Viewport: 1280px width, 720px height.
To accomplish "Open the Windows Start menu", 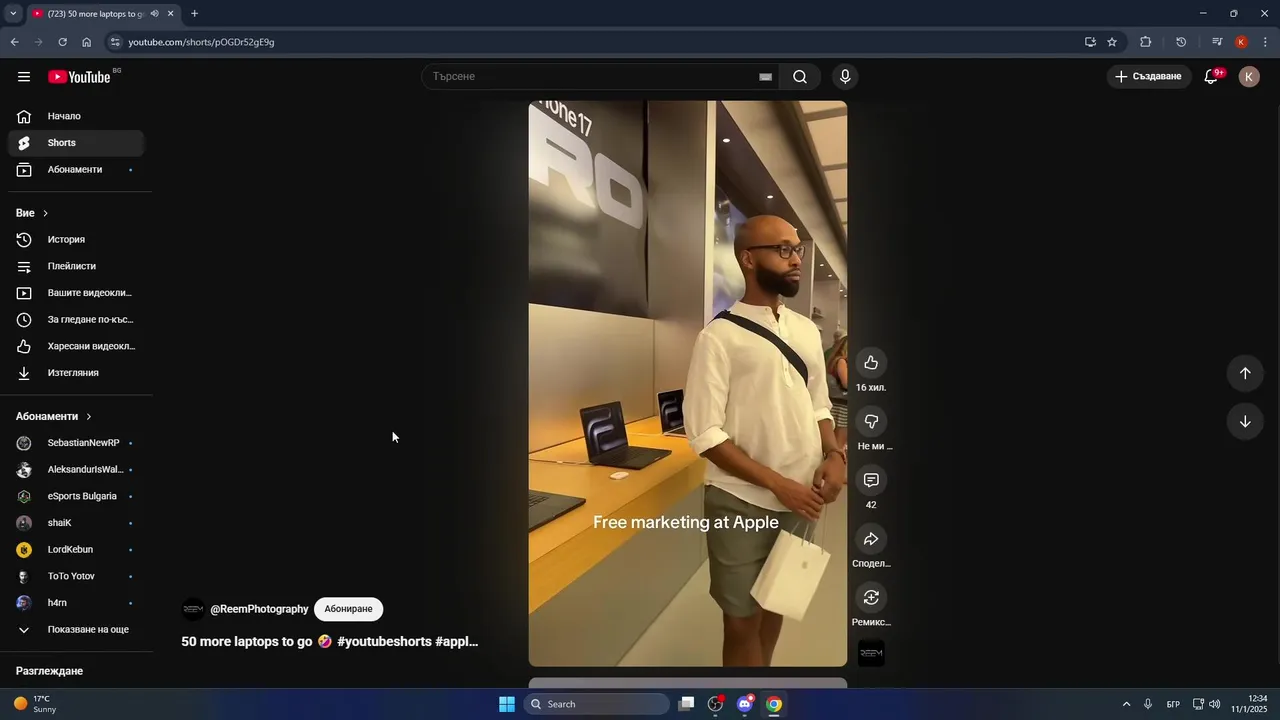I will (507, 704).
